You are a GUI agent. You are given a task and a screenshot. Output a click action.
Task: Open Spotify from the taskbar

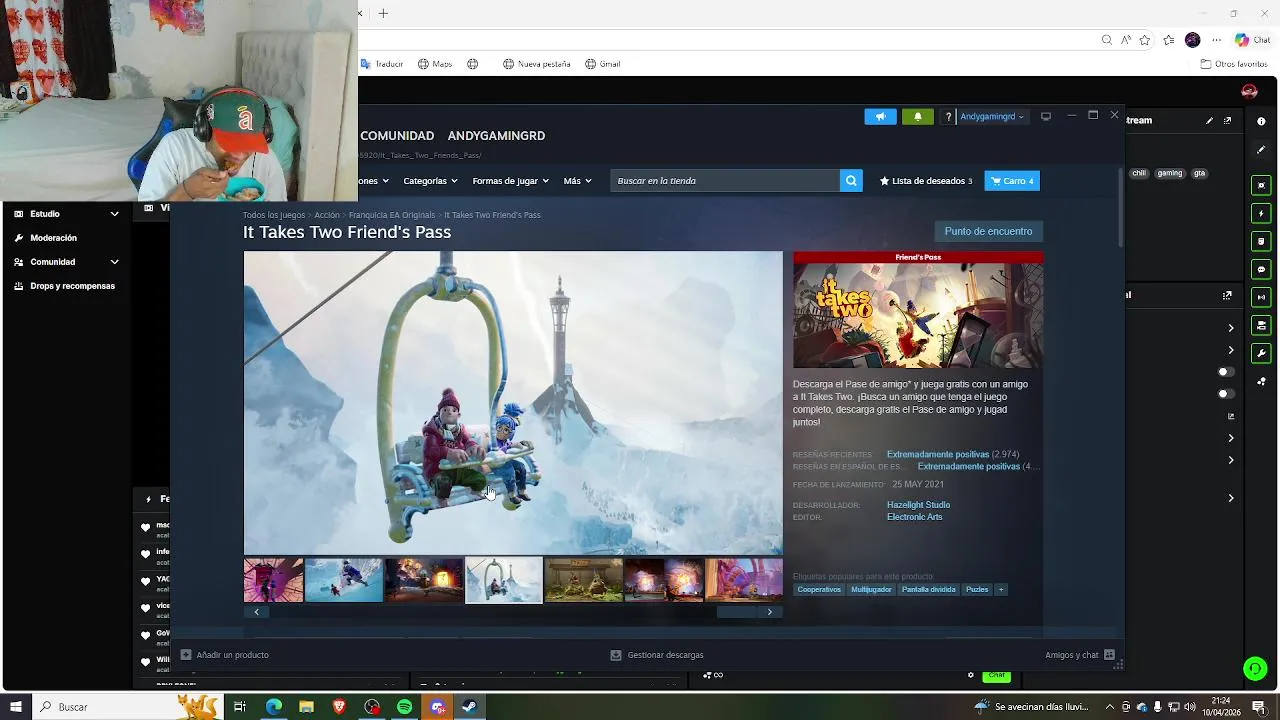click(405, 707)
